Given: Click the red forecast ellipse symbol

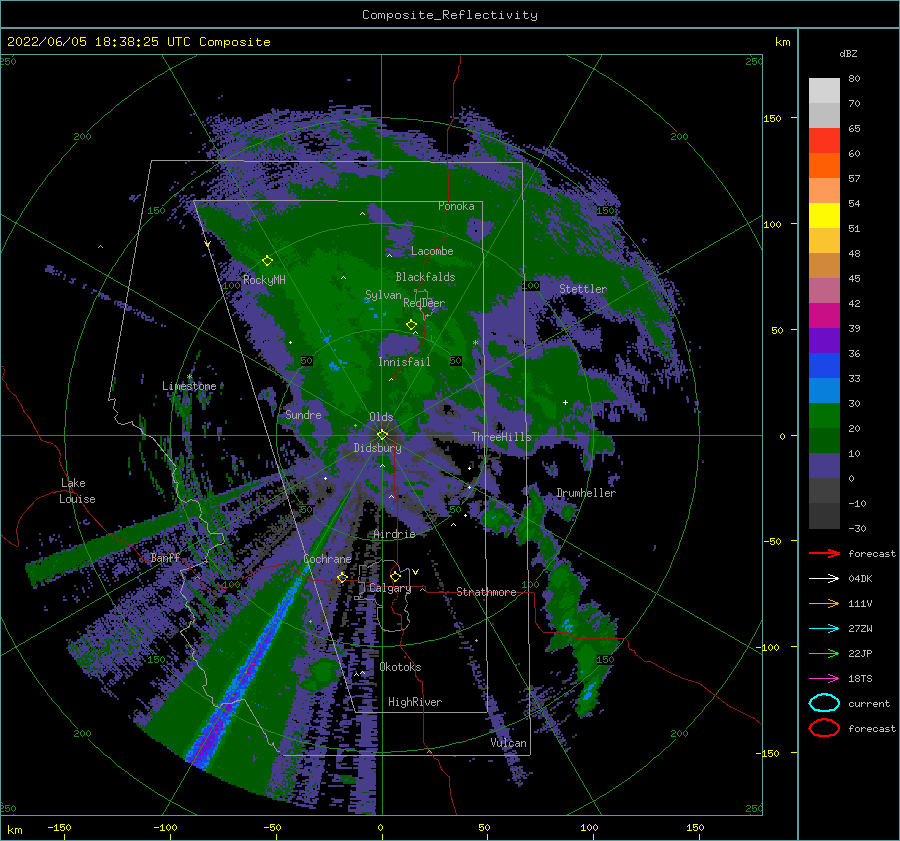Looking at the screenshot, I should coord(824,728).
